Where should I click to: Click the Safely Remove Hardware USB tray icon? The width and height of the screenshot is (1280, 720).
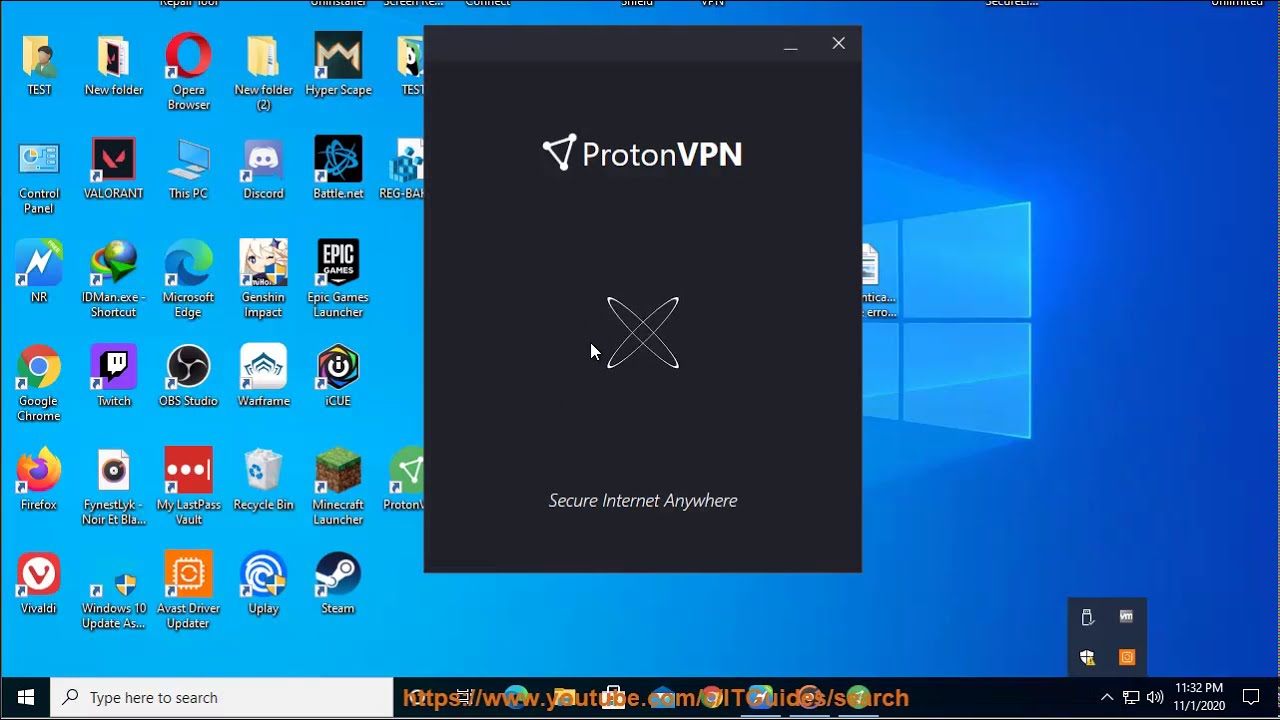[1088, 618]
